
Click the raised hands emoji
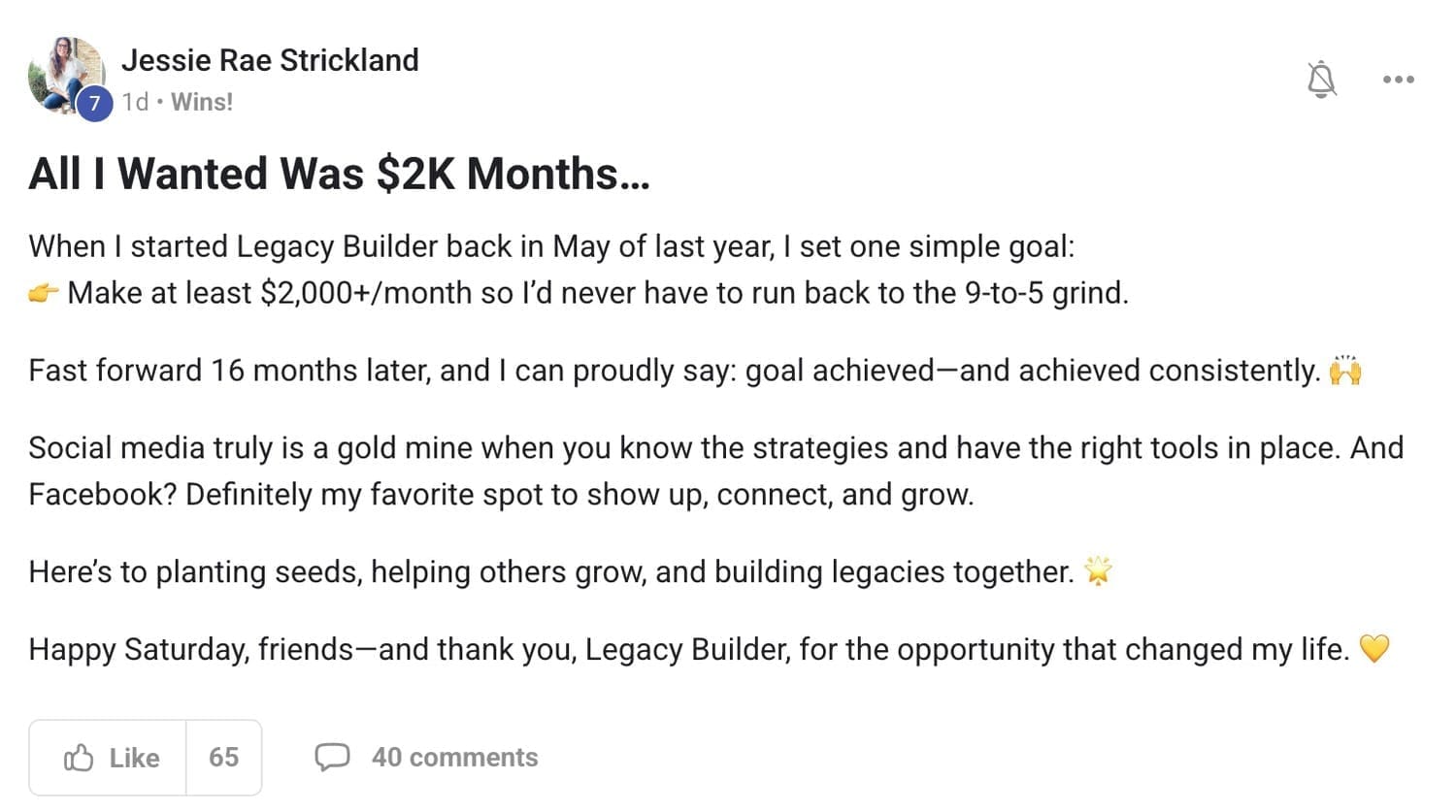[1345, 371]
